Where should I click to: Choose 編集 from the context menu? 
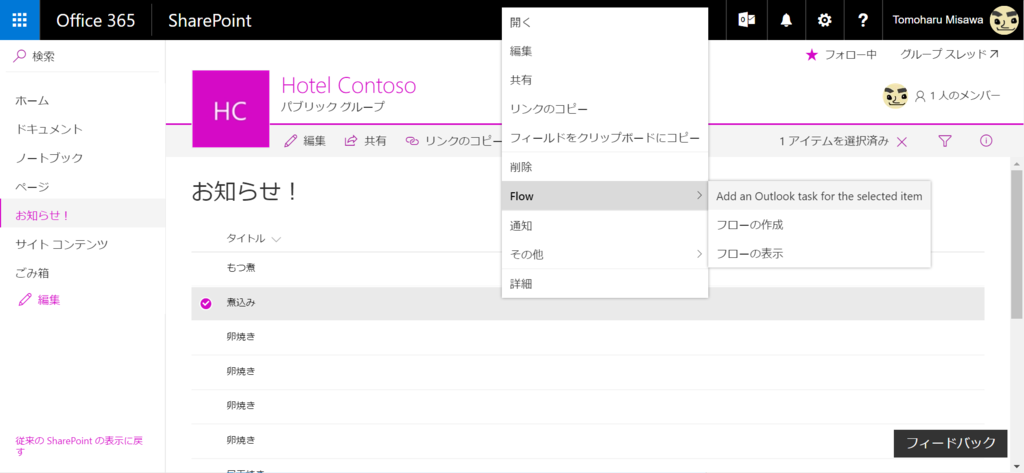pyautogui.click(x=605, y=51)
